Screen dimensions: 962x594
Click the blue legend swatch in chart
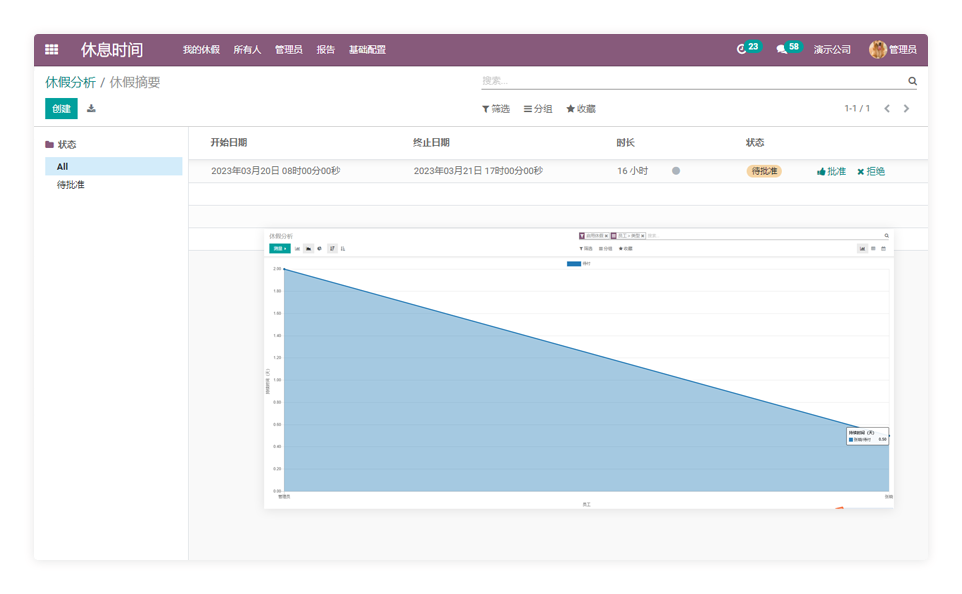tap(573, 264)
